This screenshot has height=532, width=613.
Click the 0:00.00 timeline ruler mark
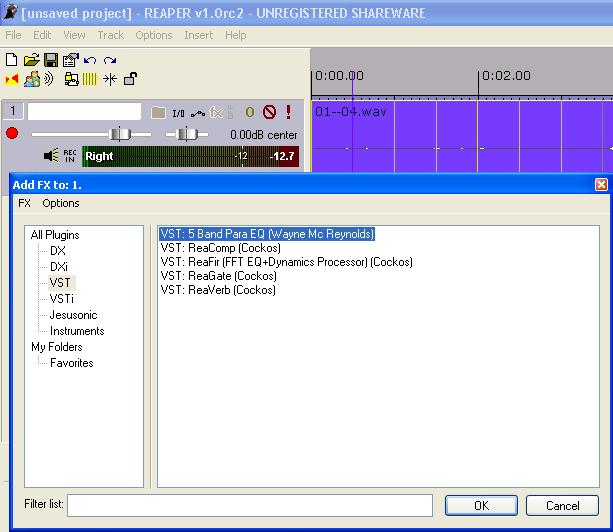339,75
